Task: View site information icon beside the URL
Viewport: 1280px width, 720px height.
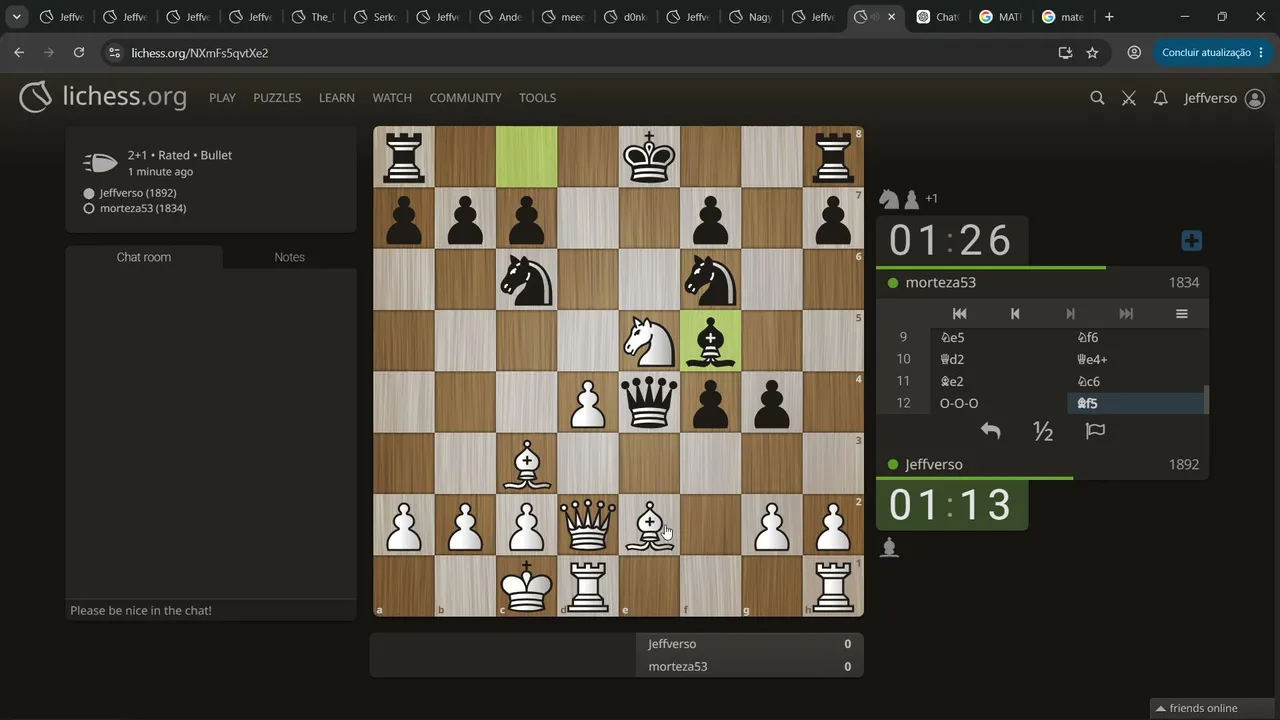Action: 114,53
